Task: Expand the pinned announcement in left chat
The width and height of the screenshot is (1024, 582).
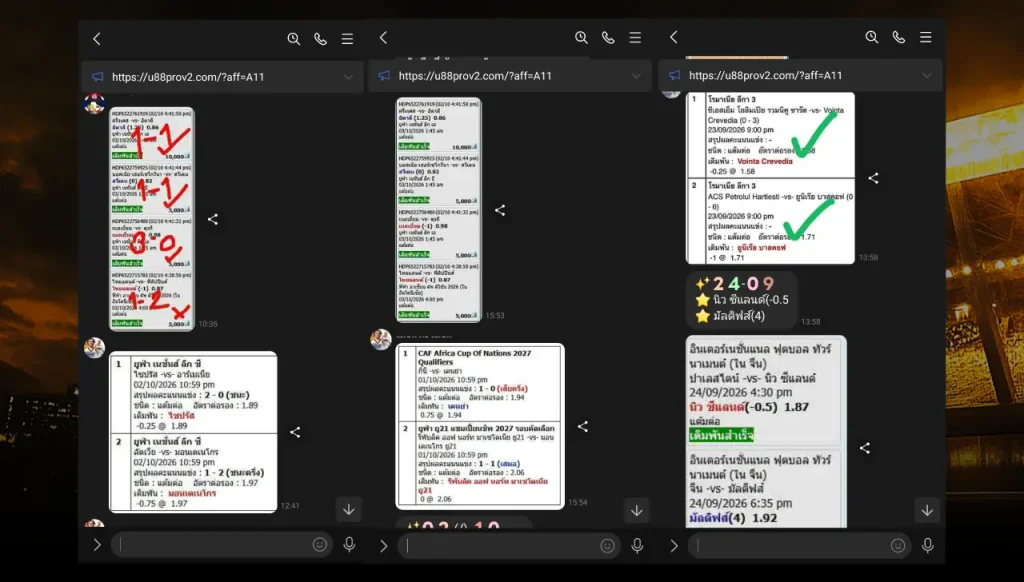Action: (x=348, y=77)
